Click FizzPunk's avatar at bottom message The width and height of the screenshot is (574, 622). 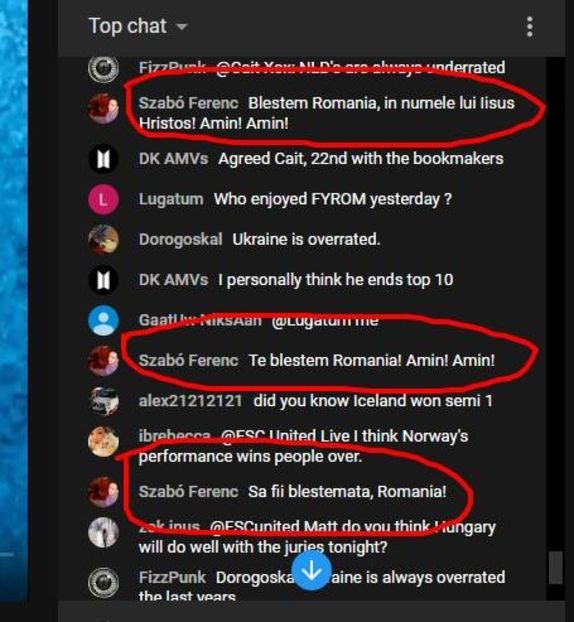click(x=103, y=583)
